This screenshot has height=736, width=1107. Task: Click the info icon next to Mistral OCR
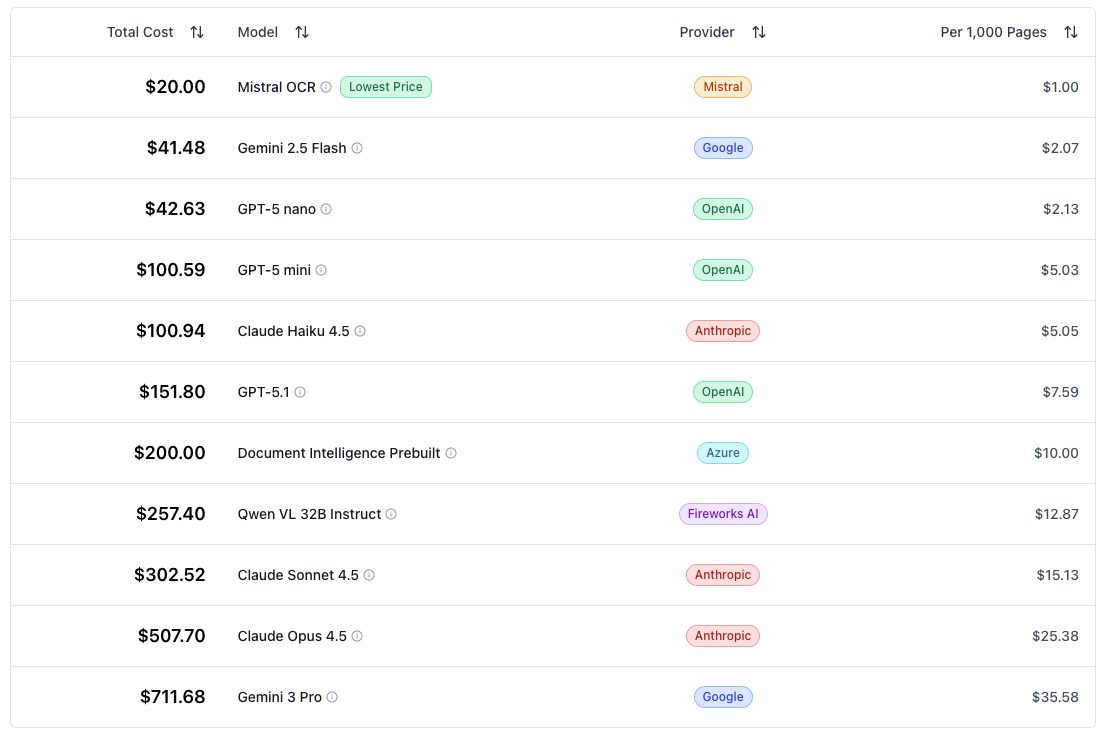[x=326, y=87]
